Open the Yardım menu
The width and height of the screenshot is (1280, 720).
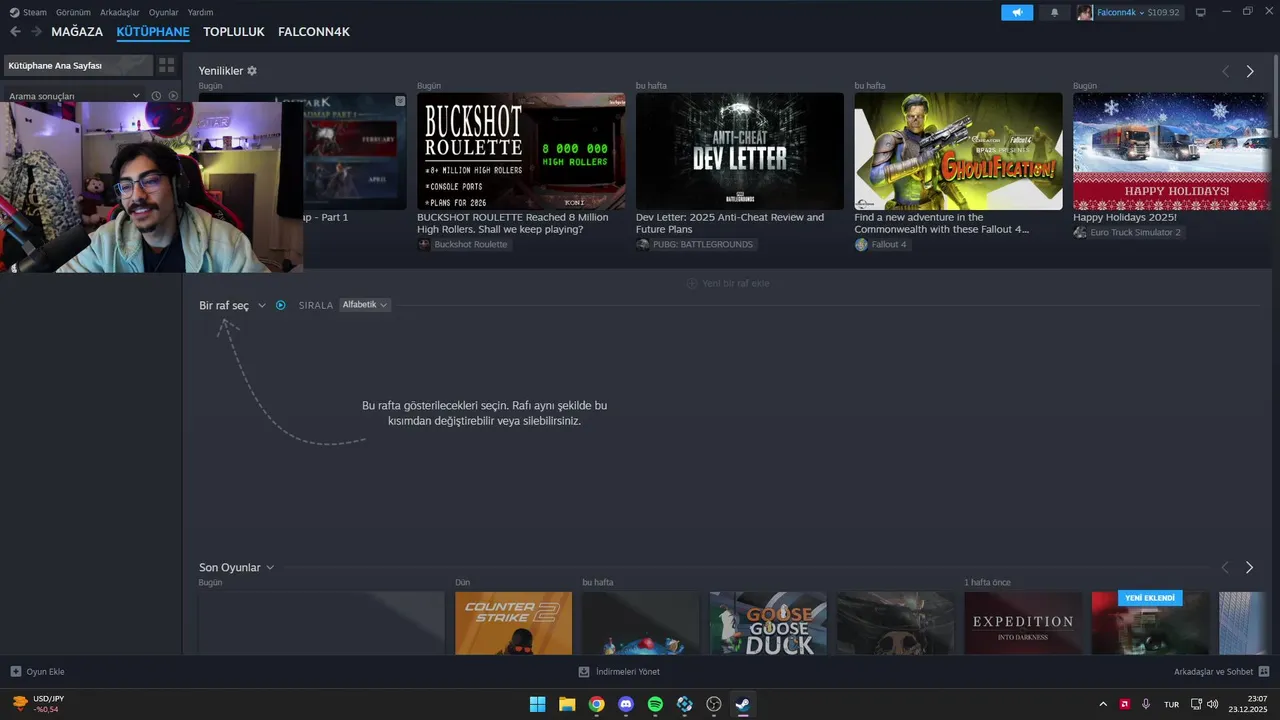pos(200,12)
